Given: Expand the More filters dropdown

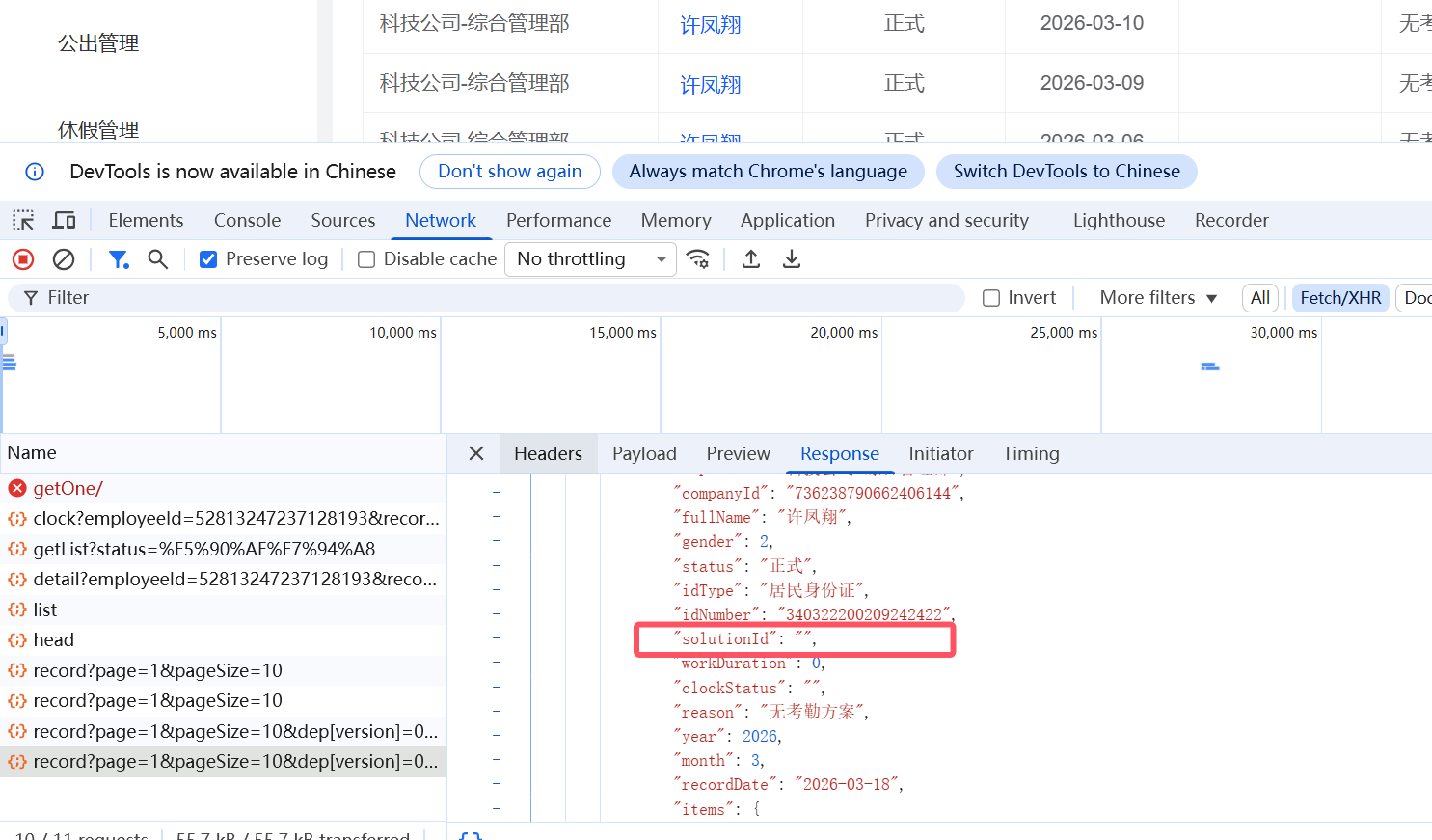Looking at the screenshot, I should tap(1158, 298).
